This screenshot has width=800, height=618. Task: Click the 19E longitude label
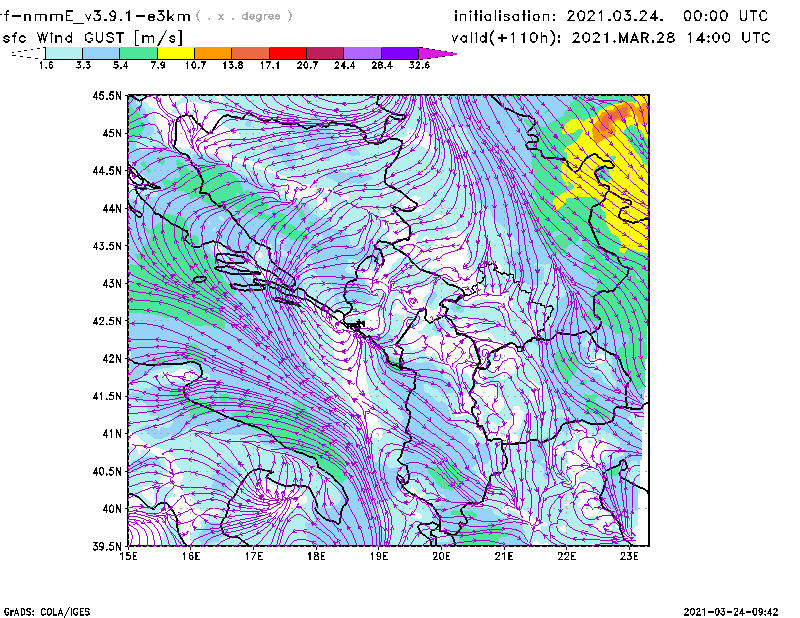(379, 556)
